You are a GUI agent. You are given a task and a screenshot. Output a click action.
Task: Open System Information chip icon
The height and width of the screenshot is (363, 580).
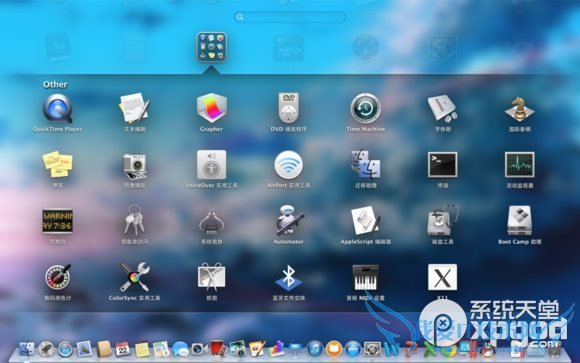click(x=211, y=221)
